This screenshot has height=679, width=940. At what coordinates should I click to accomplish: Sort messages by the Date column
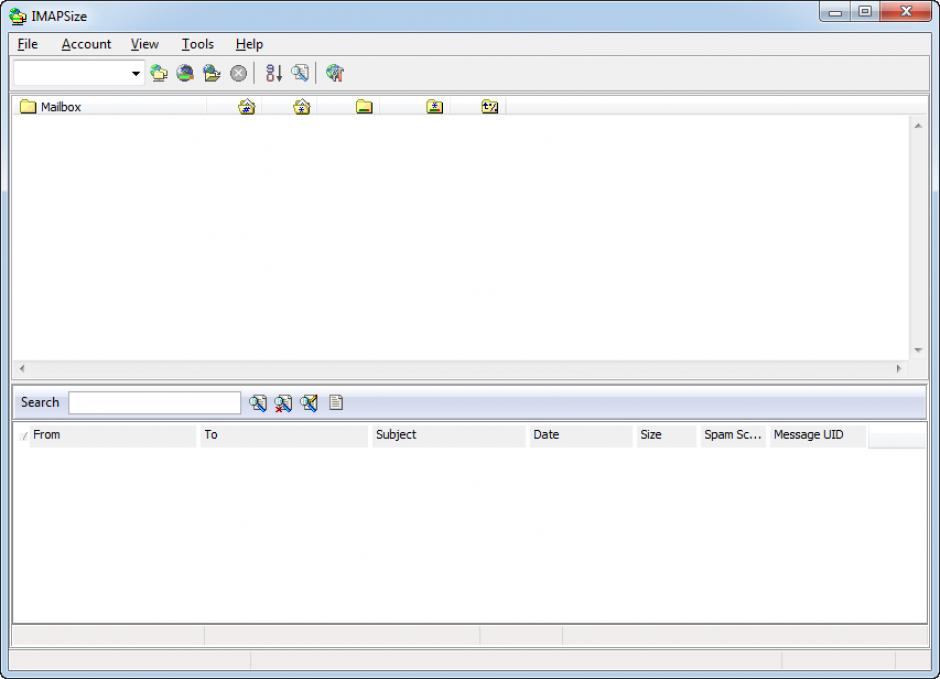pos(581,435)
